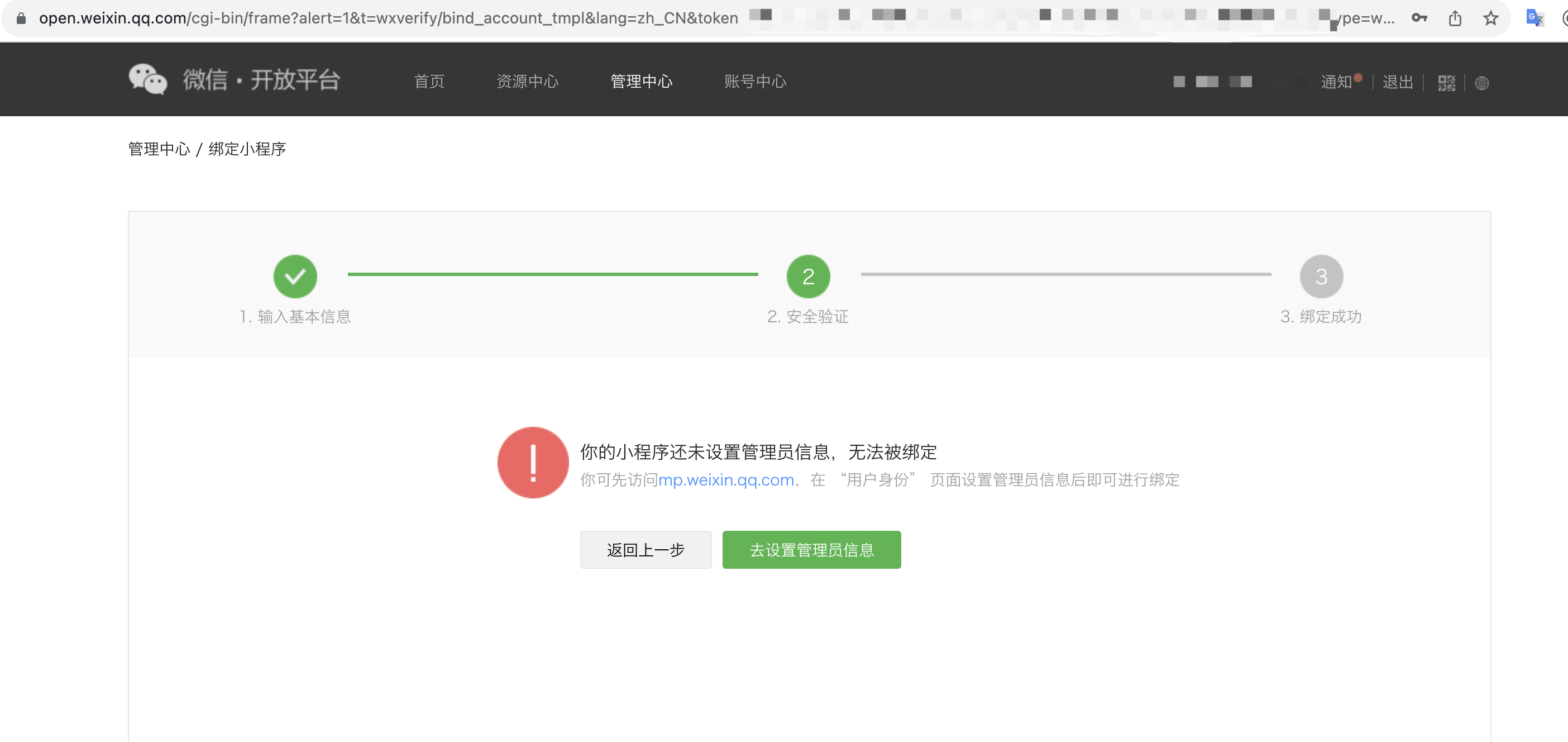The image size is (1568, 742).
Task: Open the 资源中心 menu item
Action: 527,82
